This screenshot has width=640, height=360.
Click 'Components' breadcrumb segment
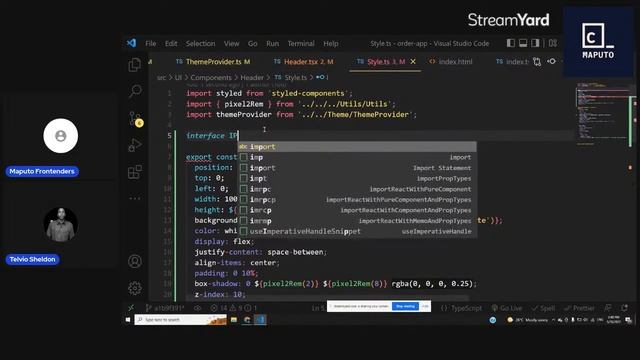coord(211,77)
